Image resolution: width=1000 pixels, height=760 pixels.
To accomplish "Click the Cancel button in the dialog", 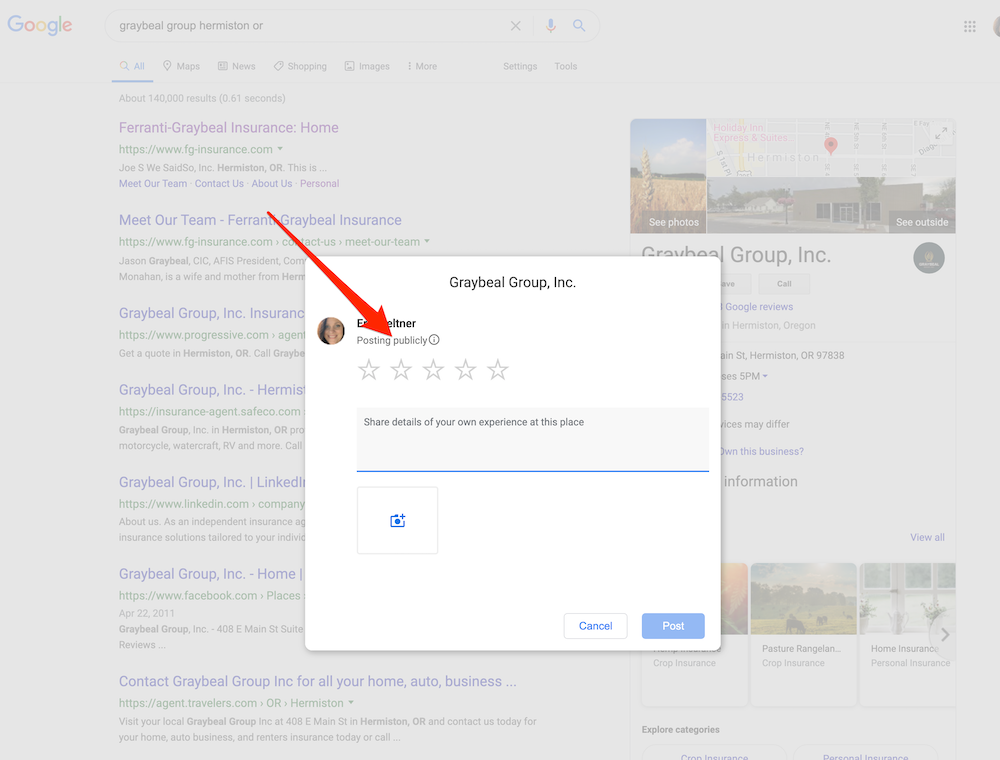I will pos(596,626).
